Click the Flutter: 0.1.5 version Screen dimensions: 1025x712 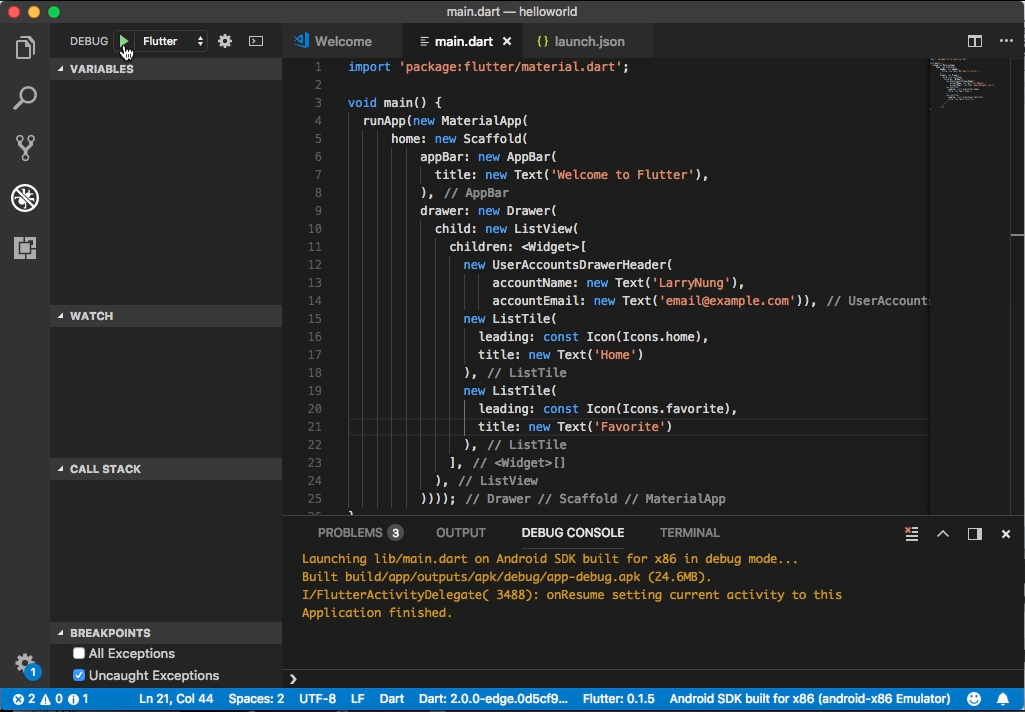click(618, 699)
